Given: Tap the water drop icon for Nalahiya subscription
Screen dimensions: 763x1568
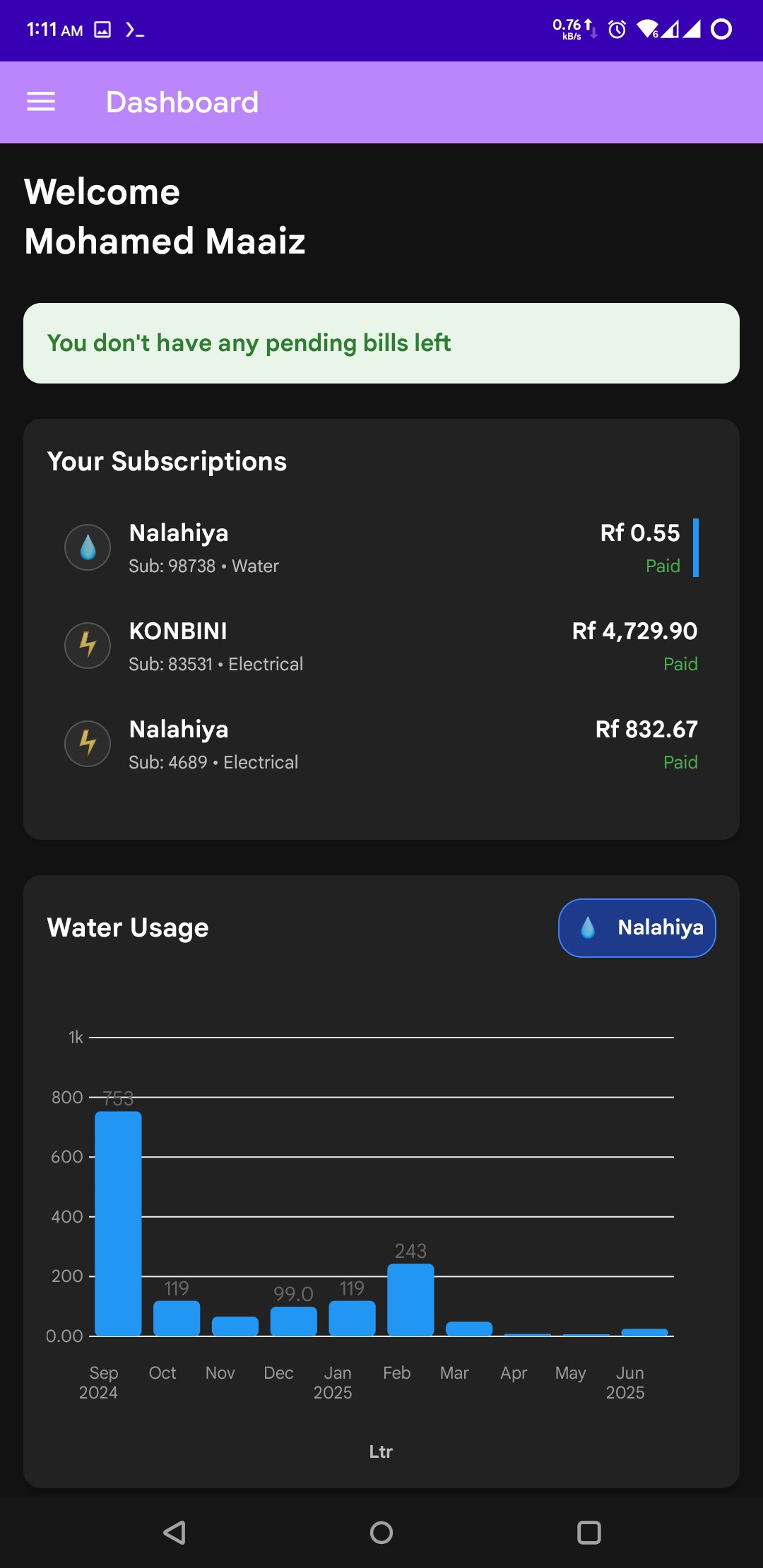Looking at the screenshot, I should [88, 547].
